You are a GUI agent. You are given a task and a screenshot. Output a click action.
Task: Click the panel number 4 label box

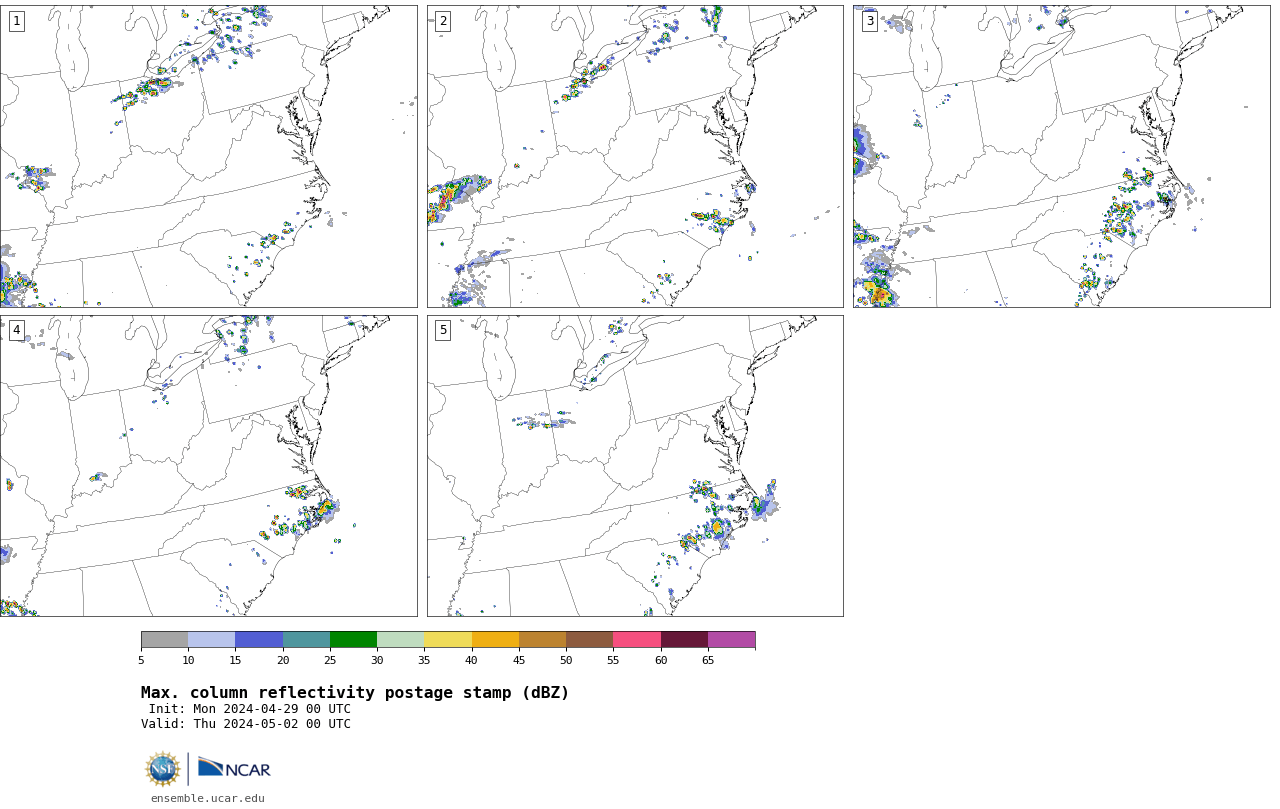[16, 330]
